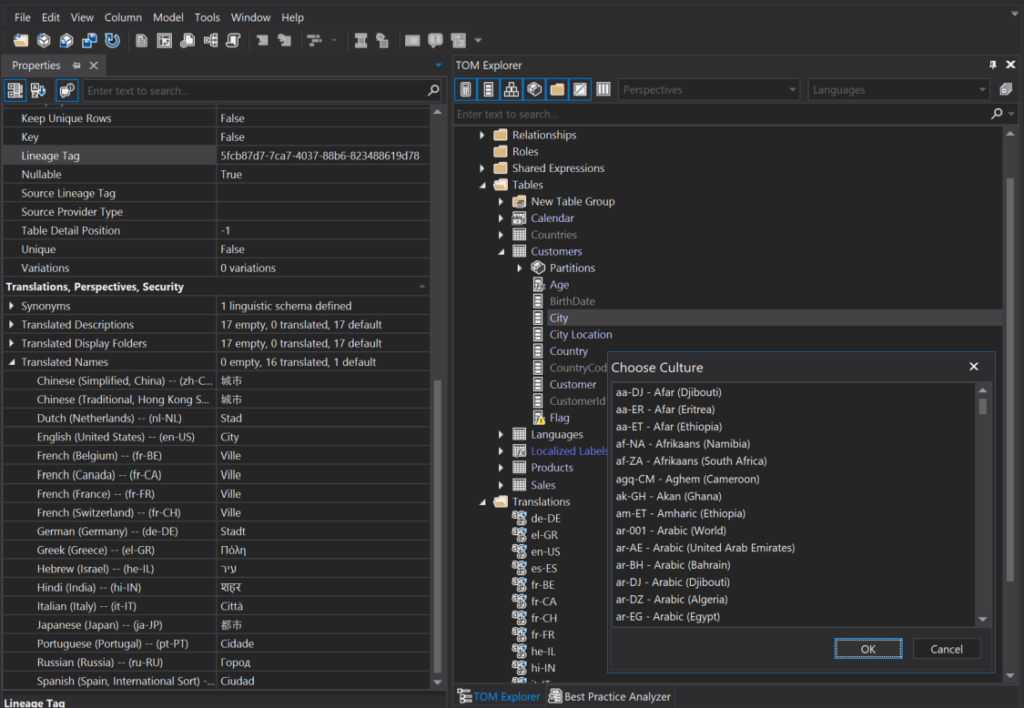The image size is (1024, 708).
Task: Click the open model cube icon
Action: coord(44,40)
